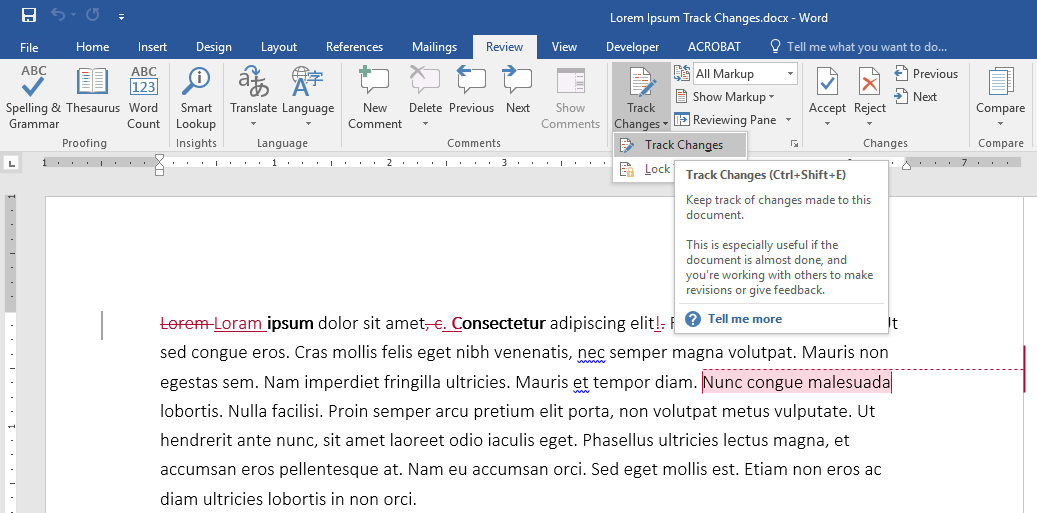Image resolution: width=1037 pixels, height=513 pixels.
Task: Open Tracking options dialog launcher
Action: tap(794, 143)
